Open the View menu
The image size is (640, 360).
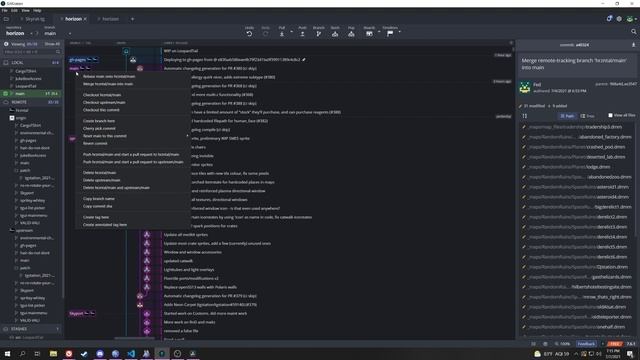[x=25, y=10]
